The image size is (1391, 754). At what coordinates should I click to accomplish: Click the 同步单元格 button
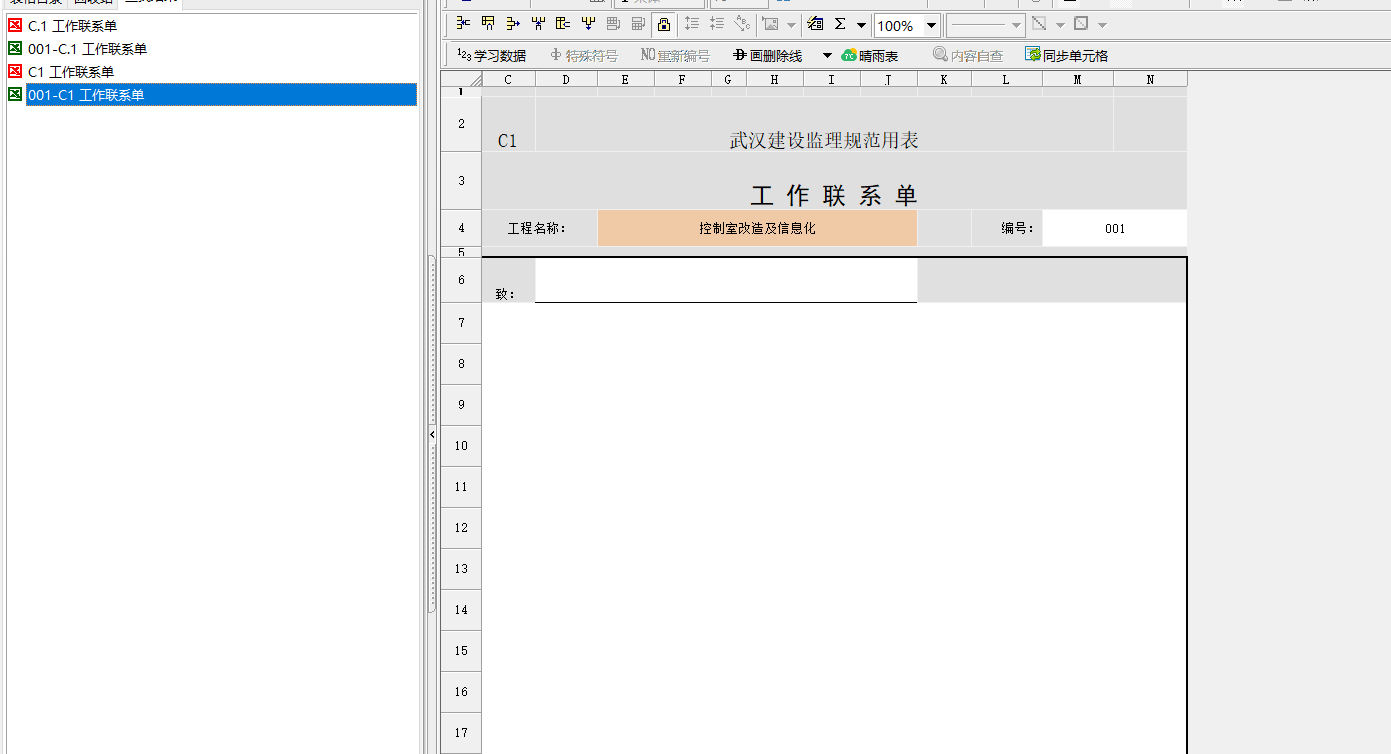tap(1067, 56)
